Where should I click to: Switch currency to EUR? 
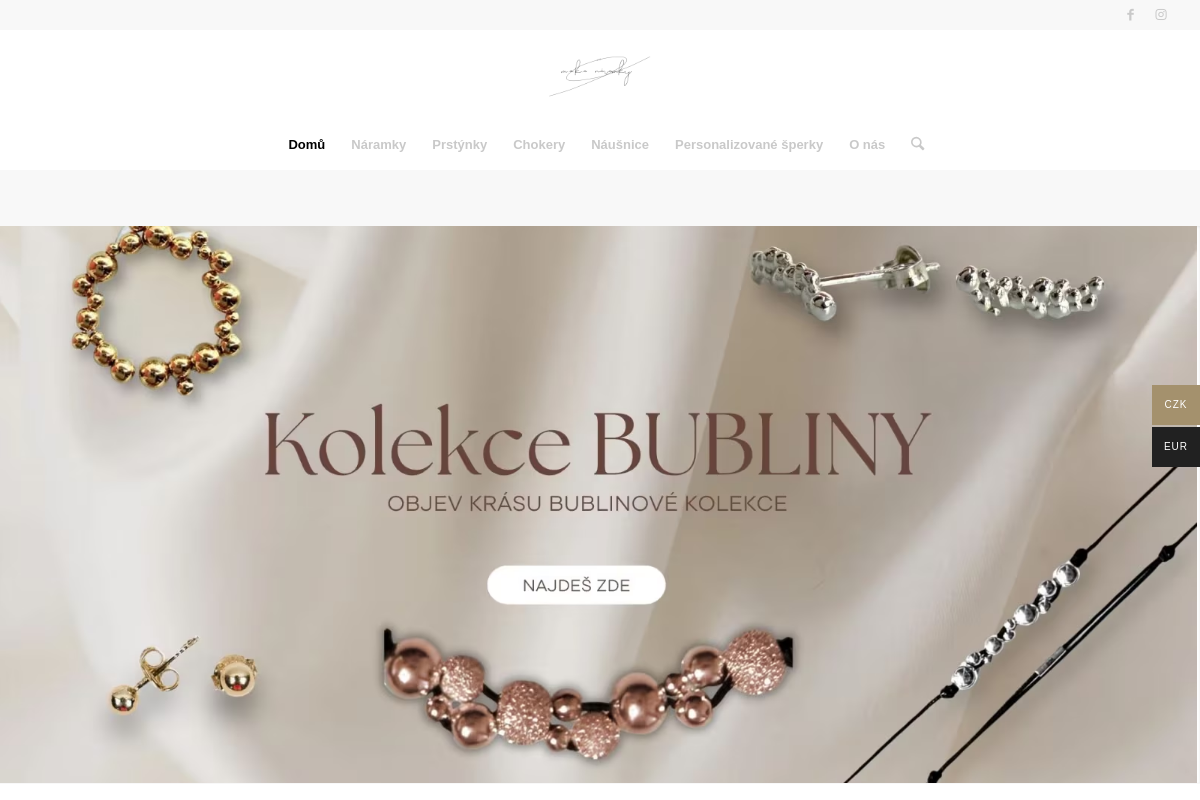pos(1176,447)
